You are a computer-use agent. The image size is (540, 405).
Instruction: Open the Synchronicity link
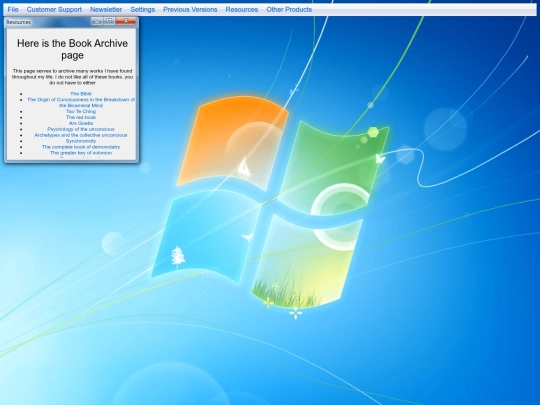click(x=81, y=141)
